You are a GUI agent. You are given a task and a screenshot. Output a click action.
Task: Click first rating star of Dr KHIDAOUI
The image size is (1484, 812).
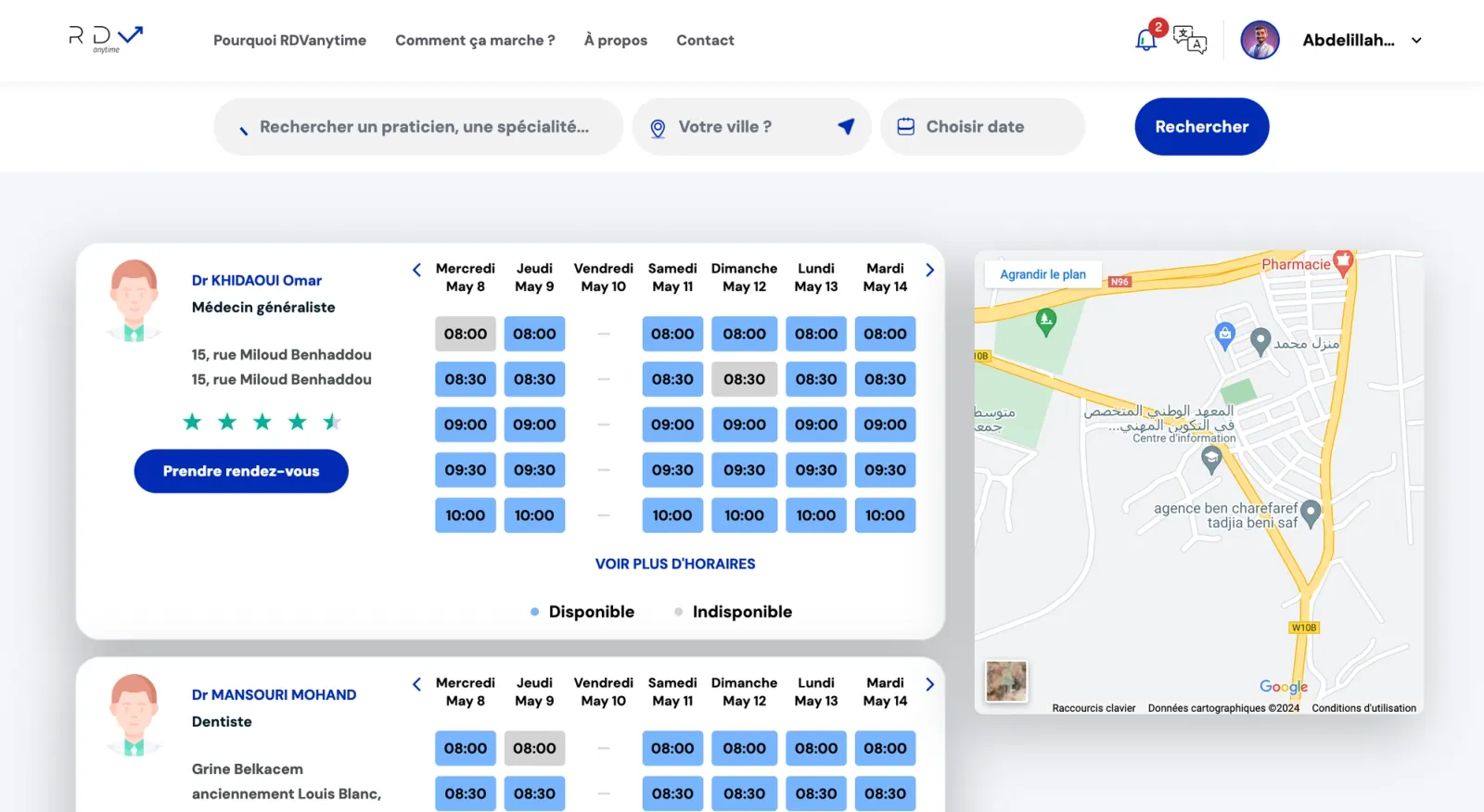coord(192,422)
